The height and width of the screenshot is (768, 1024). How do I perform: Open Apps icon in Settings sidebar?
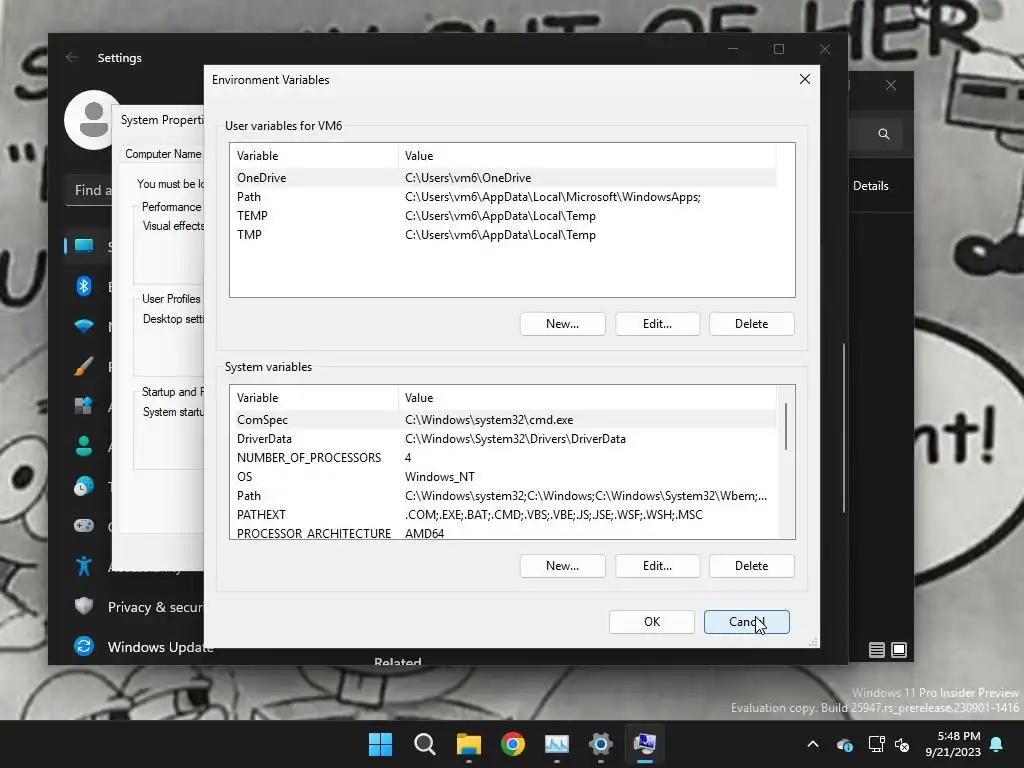pyautogui.click(x=84, y=406)
